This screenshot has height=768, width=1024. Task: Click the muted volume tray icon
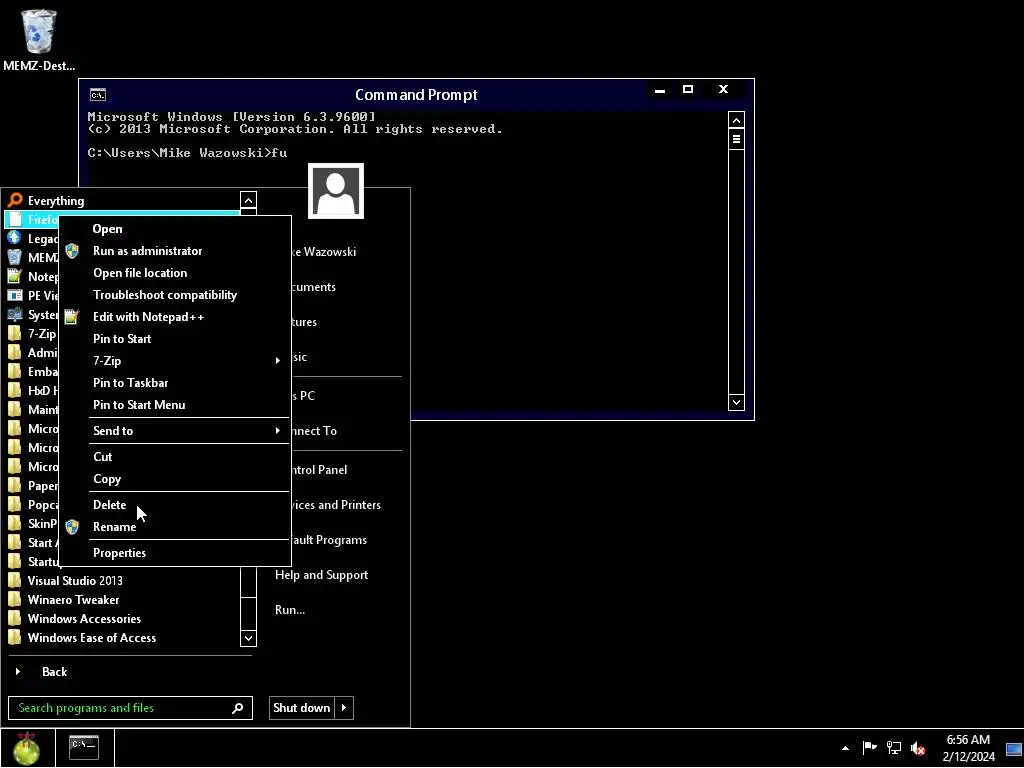click(918, 748)
